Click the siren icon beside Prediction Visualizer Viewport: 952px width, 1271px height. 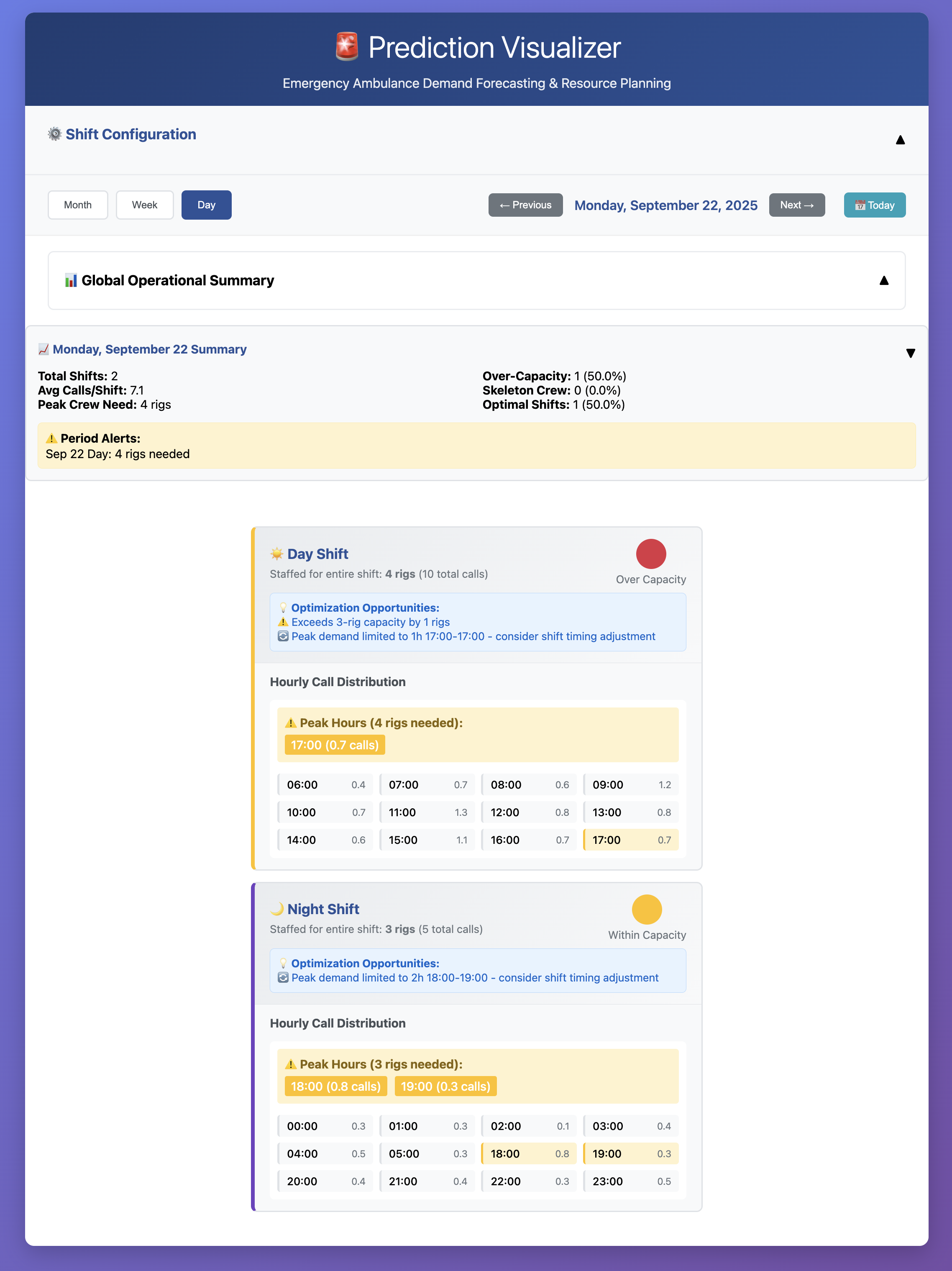point(347,46)
